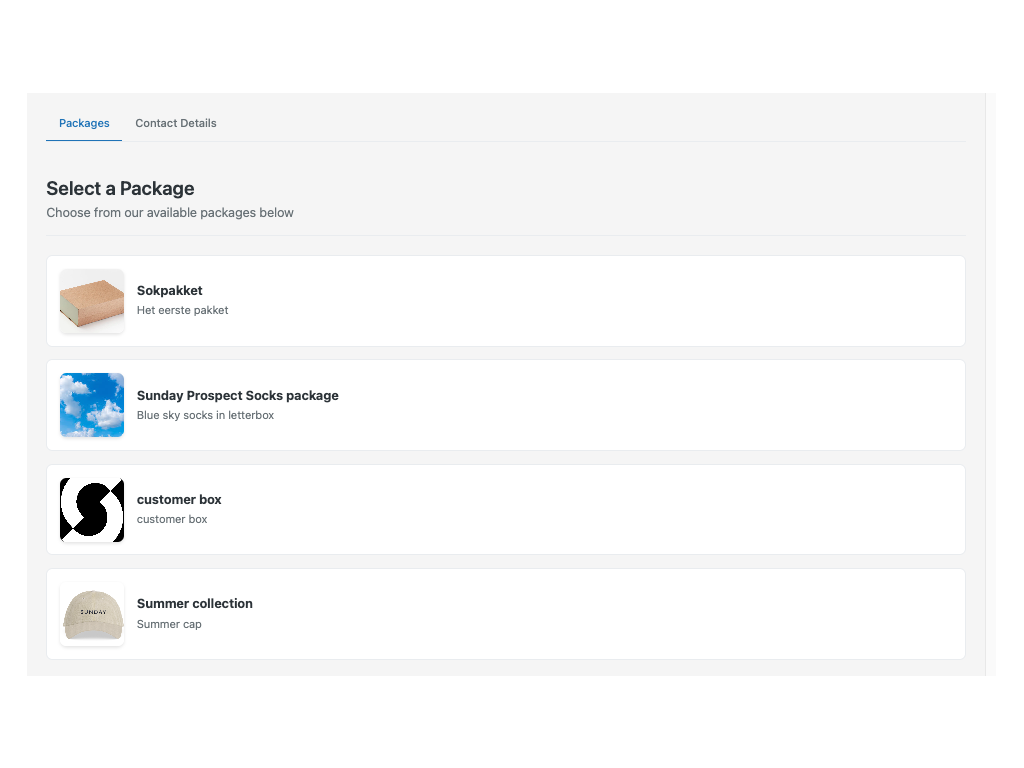Click the Summer cap description text
The image size is (1024, 768).
coord(168,623)
